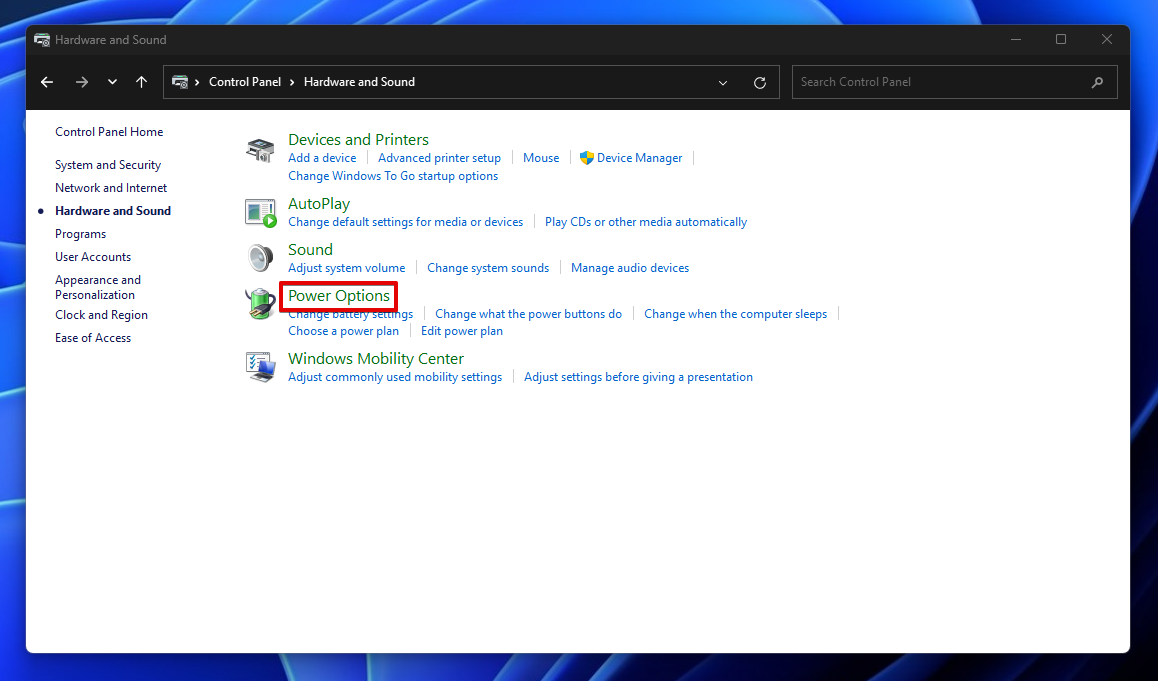The image size is (1158, 681).
Task: Click Edit power plan
Action: click(x=462, y=331)
